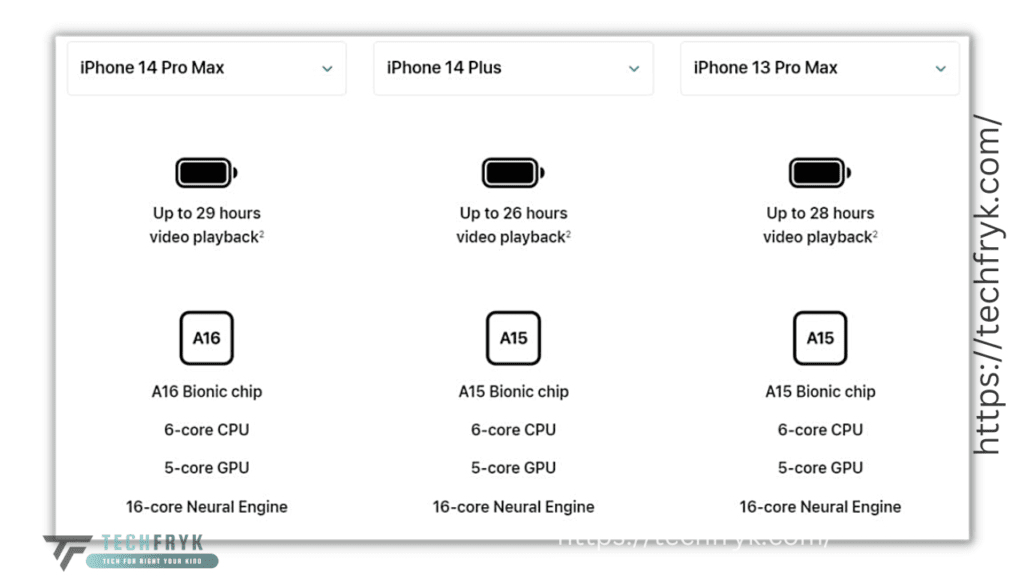Open the iPhone 14 Pro Max dropdown
1024x576 pixels.
coord(207,68)
